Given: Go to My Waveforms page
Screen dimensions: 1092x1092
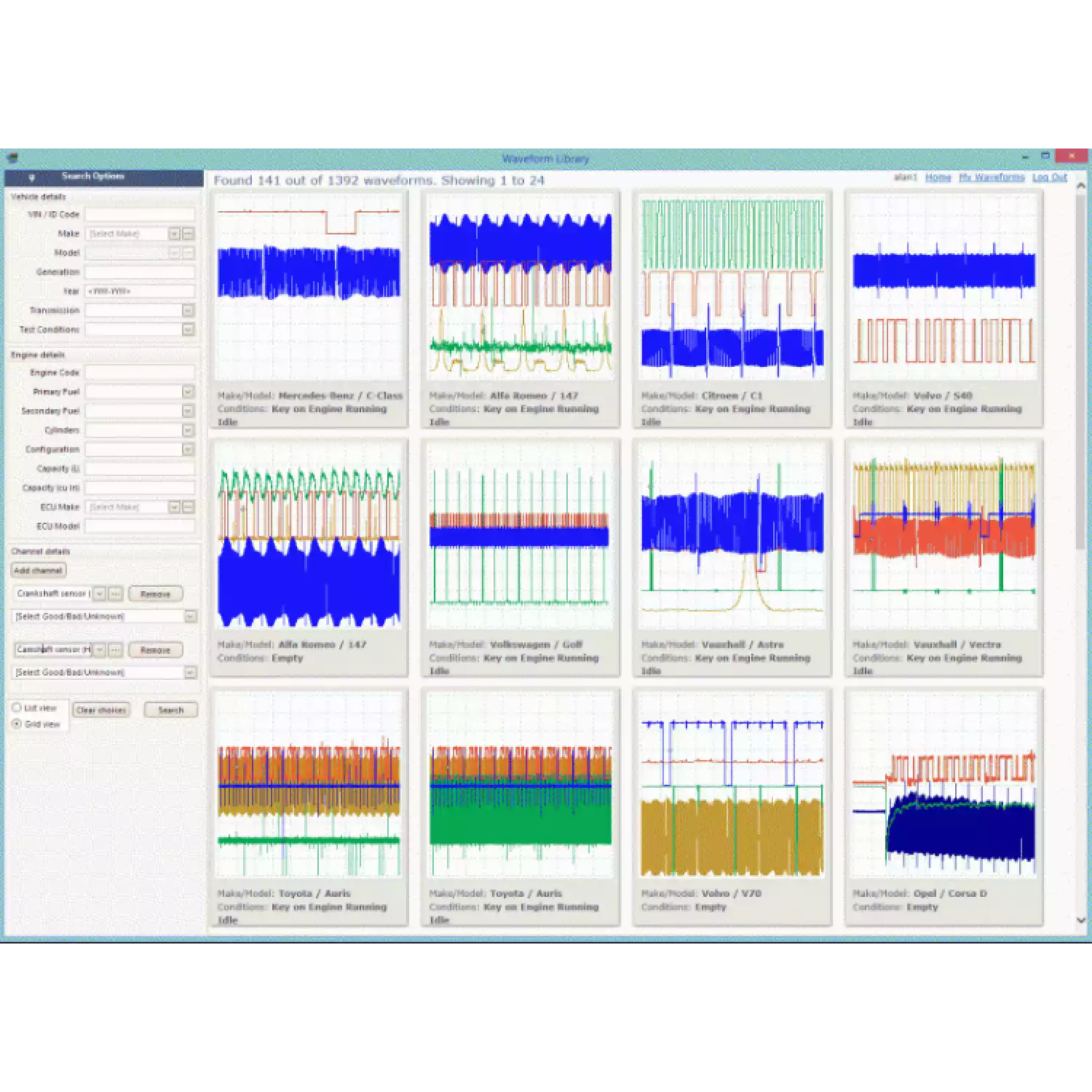Looking at the screenshot, I should click(991, 178).
